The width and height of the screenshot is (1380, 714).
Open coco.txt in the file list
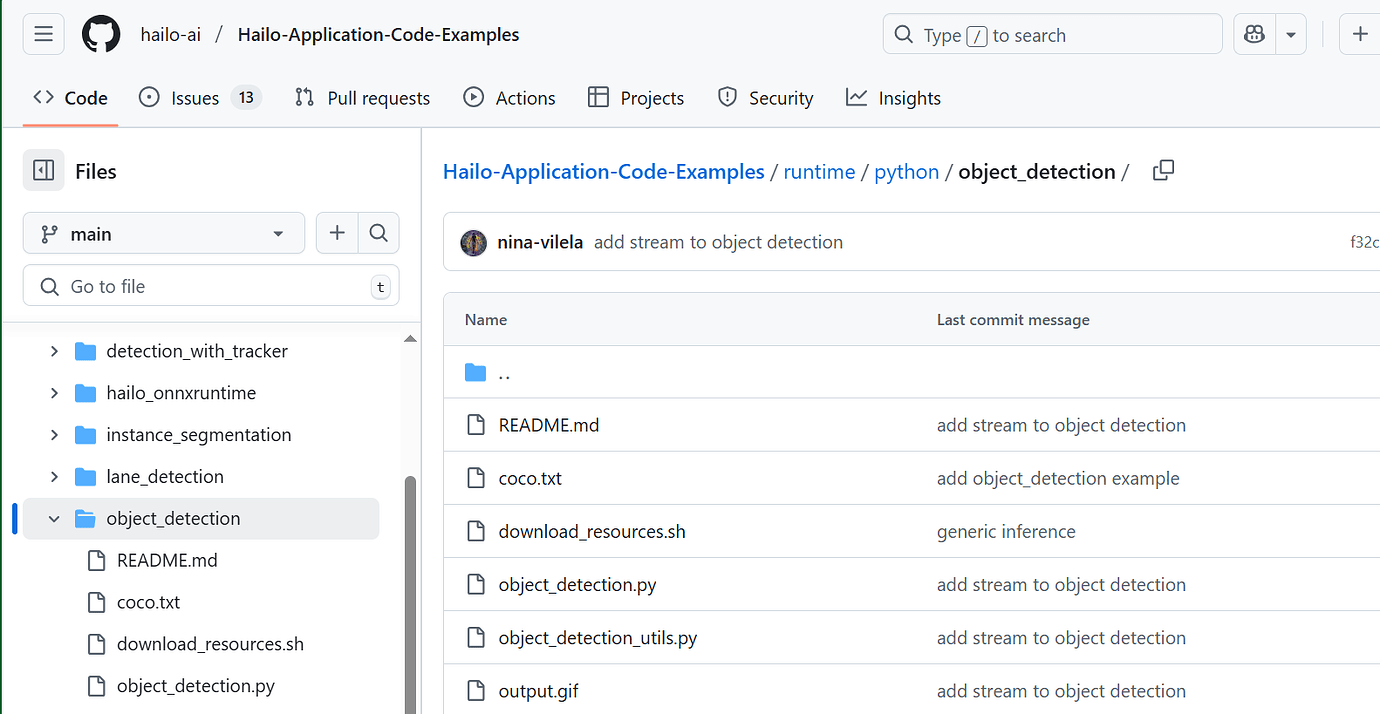pos(530,478)
